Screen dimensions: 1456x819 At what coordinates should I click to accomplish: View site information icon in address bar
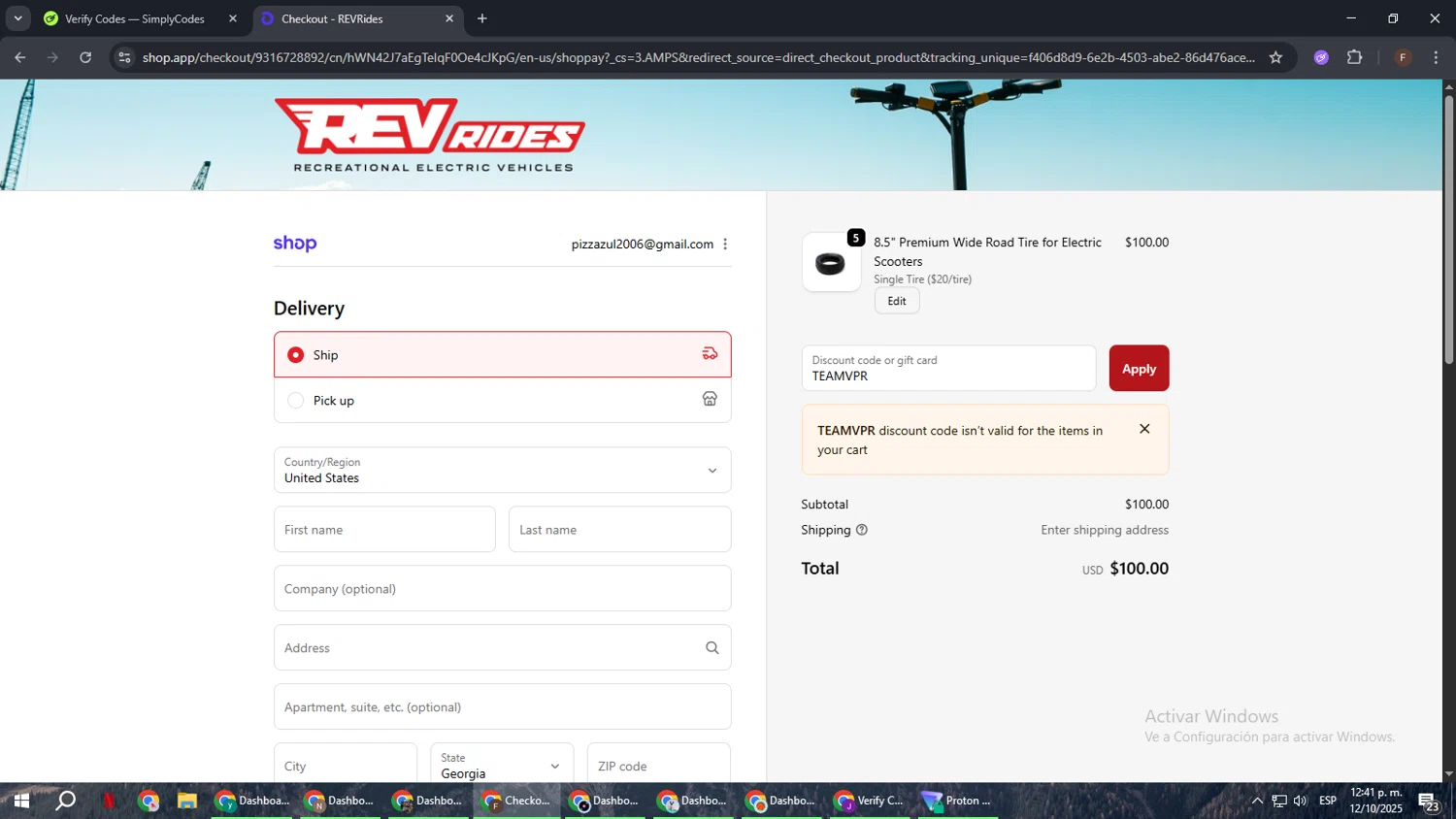pos(124,57)
